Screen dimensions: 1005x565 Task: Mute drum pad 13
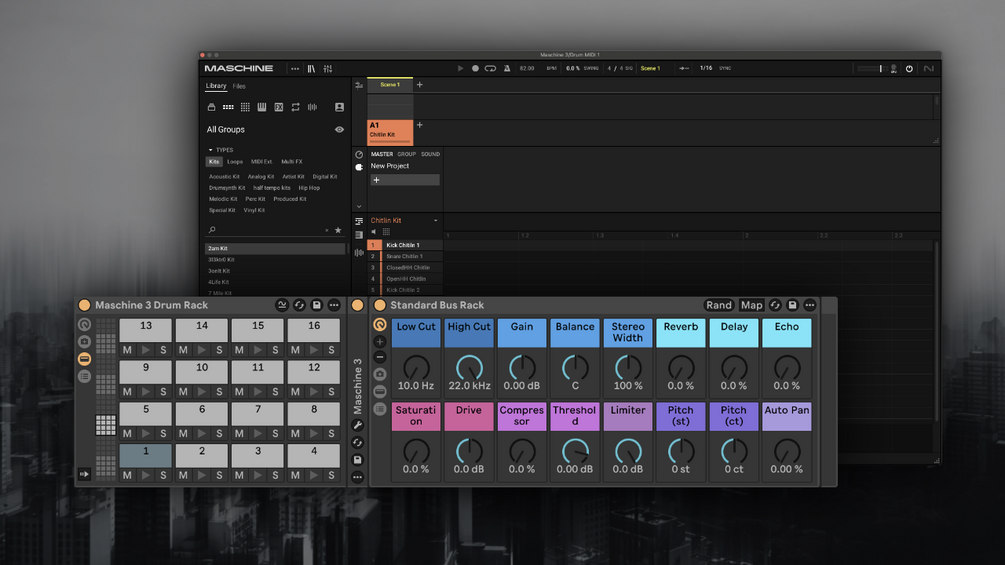(127, 350)
